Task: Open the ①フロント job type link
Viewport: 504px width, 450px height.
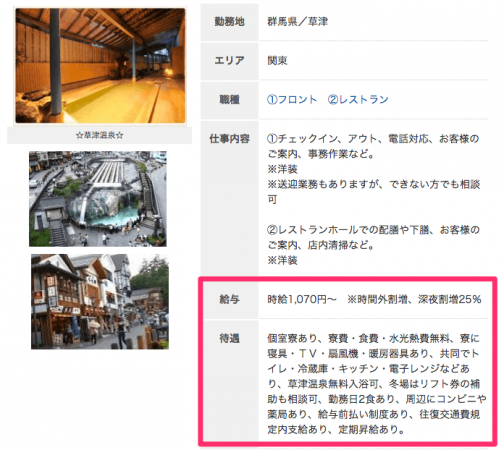Action: point(292,99)
